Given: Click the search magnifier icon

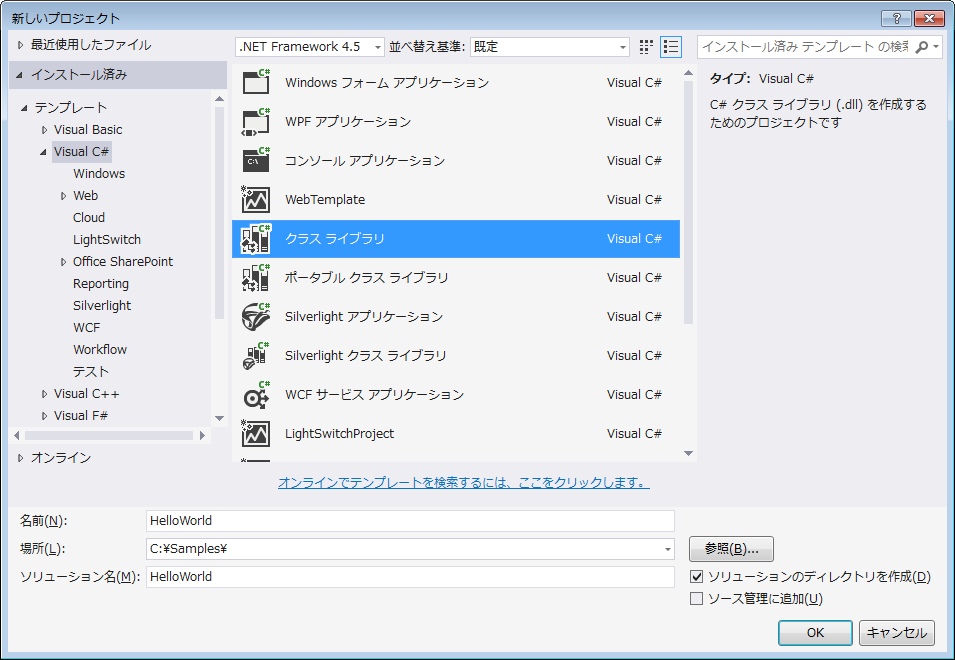Looking at the screenshot, I should [x=922, y=47].
